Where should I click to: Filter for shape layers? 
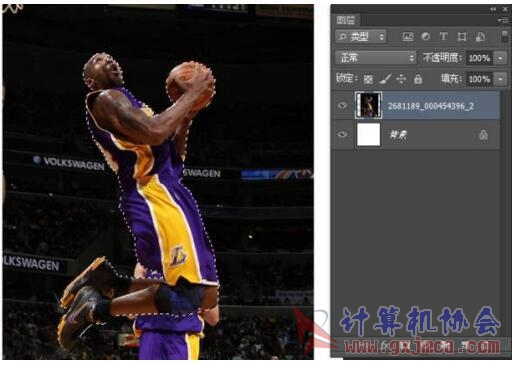click(x=462, y=37)
